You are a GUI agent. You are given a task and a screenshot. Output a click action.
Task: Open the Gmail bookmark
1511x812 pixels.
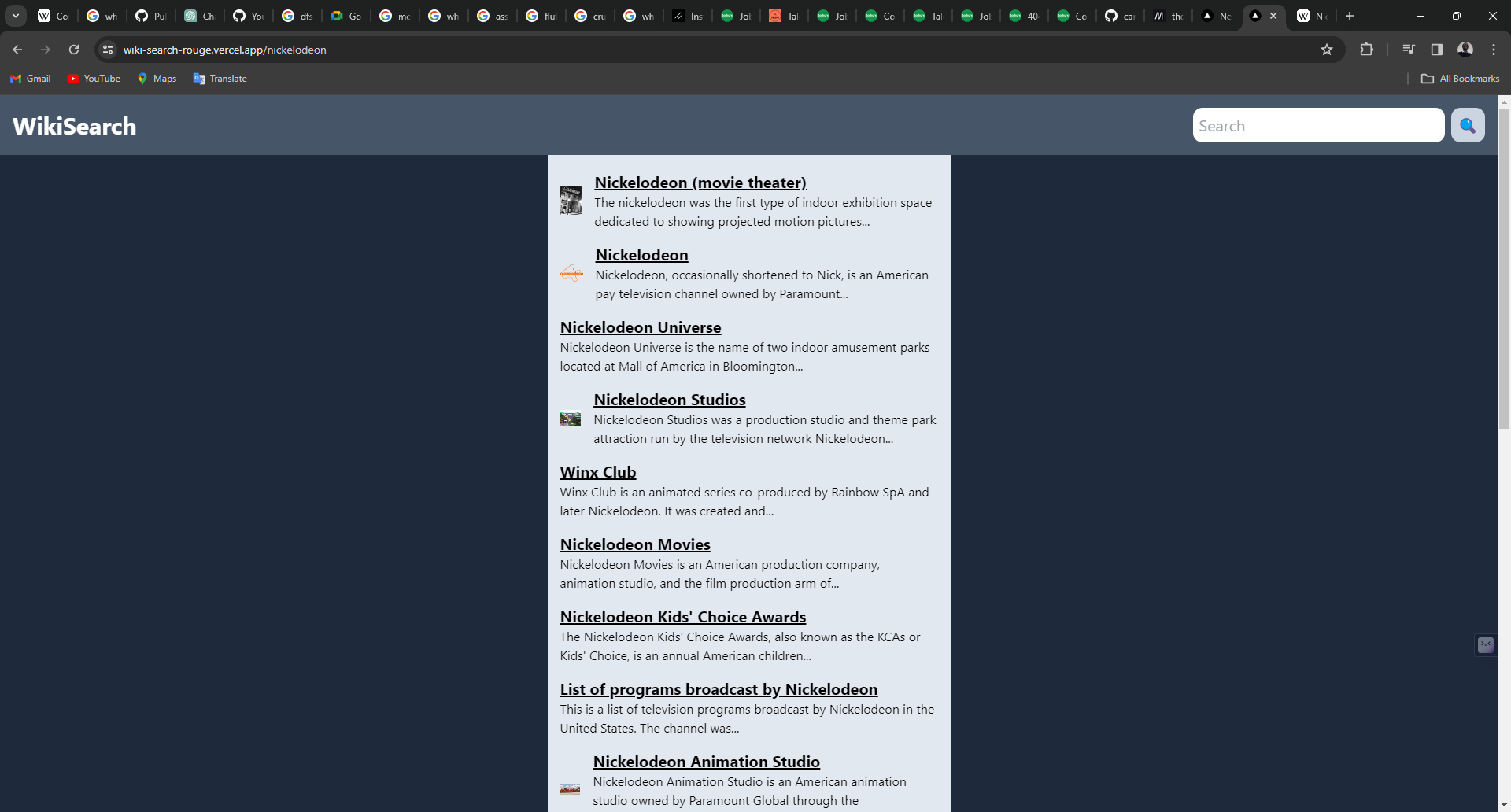(x=31, y=79)
